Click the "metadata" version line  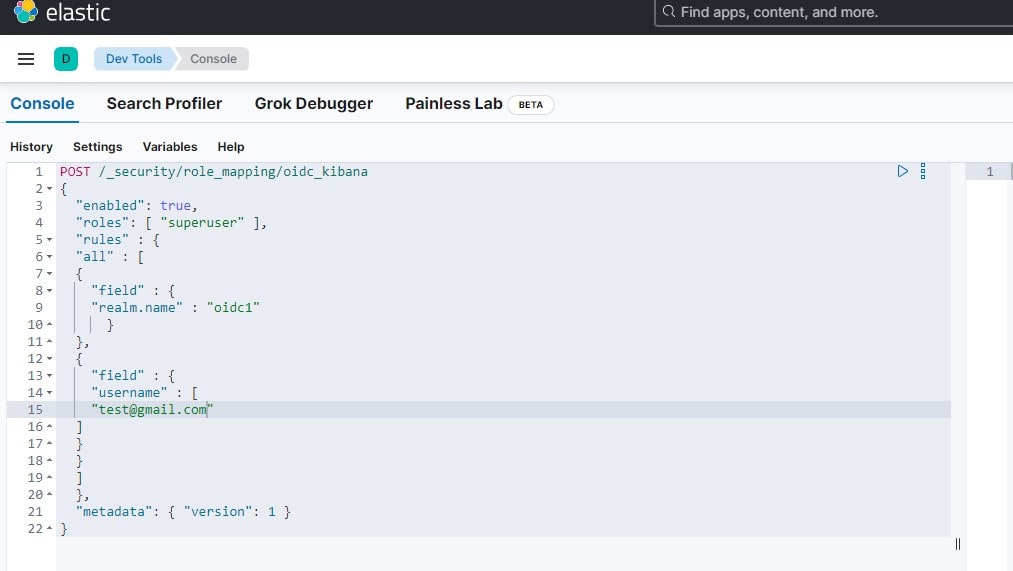pyautogui.click(x=183, y=512)
